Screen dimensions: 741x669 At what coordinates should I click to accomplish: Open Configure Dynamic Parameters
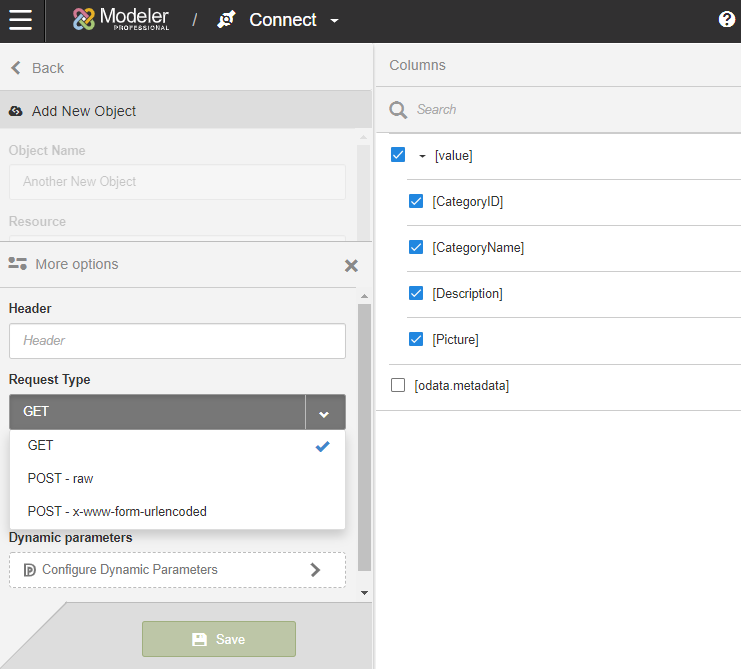pyautogui.click(x=177, y=570)
